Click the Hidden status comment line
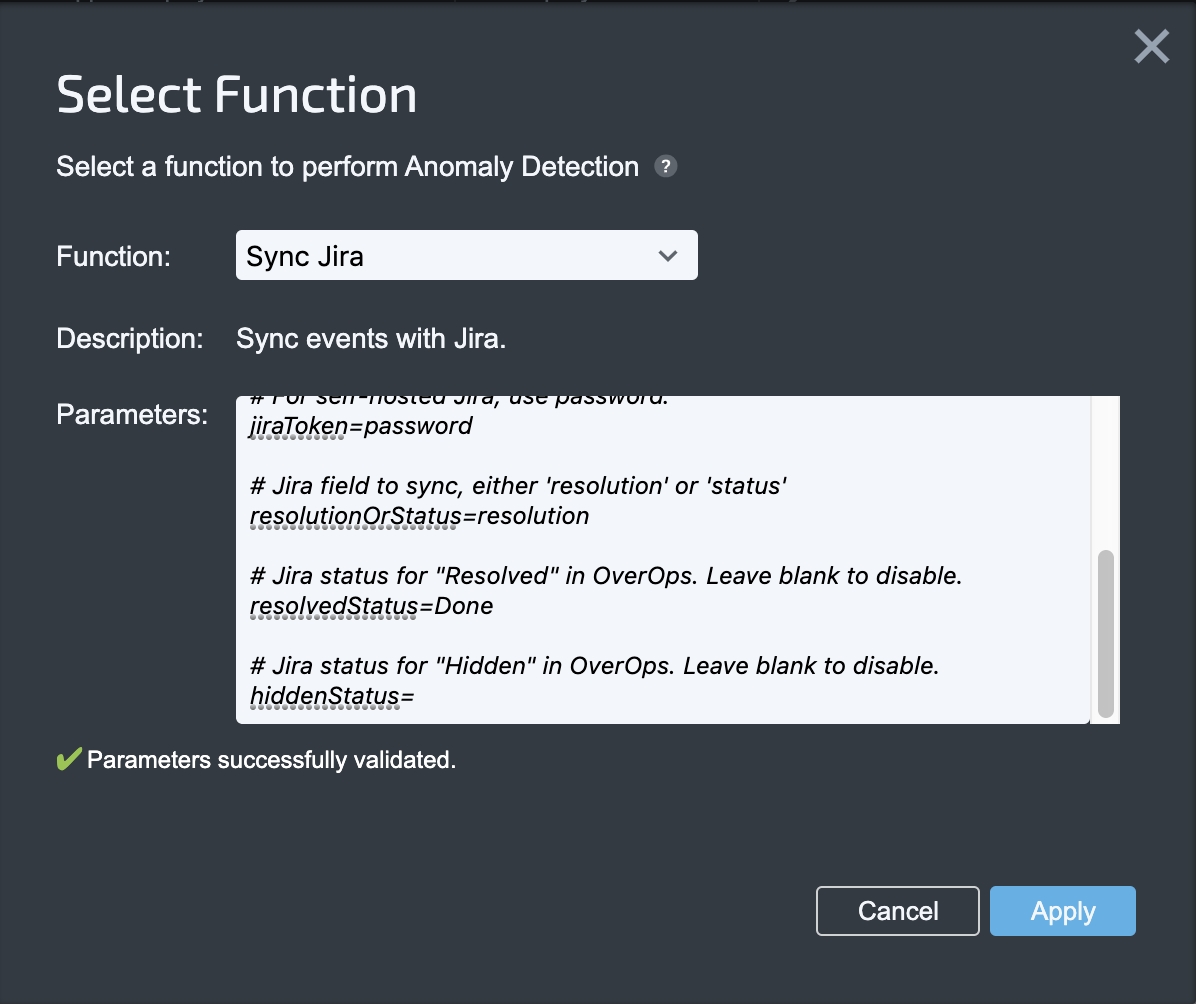Screen dimensions: 1196x1004 (594, 666)
